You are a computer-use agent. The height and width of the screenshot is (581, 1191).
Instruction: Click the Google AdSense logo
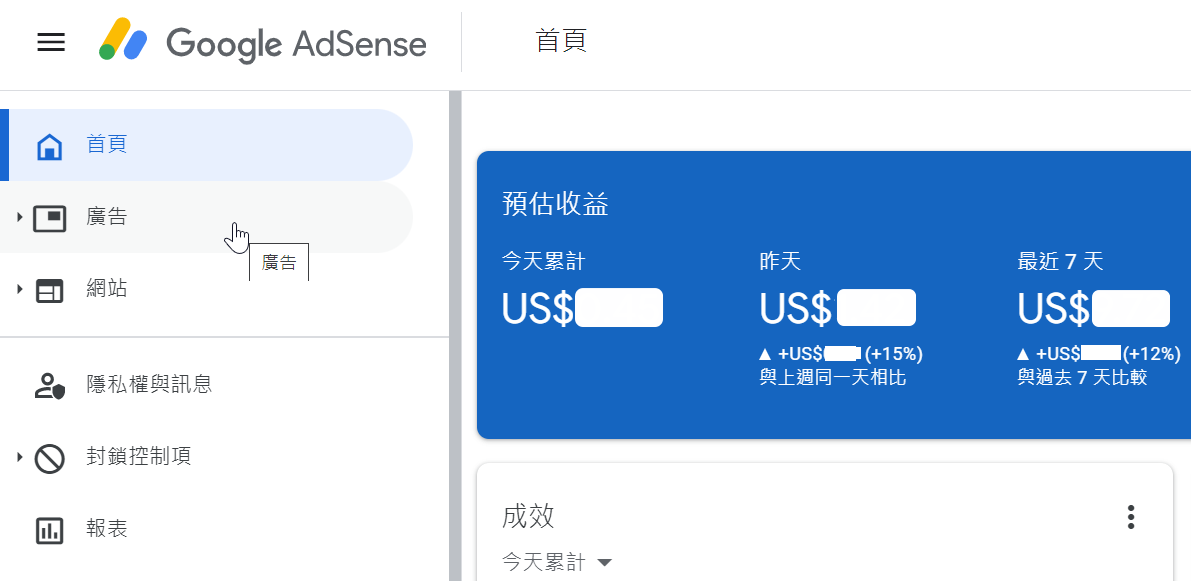[262, 43]
